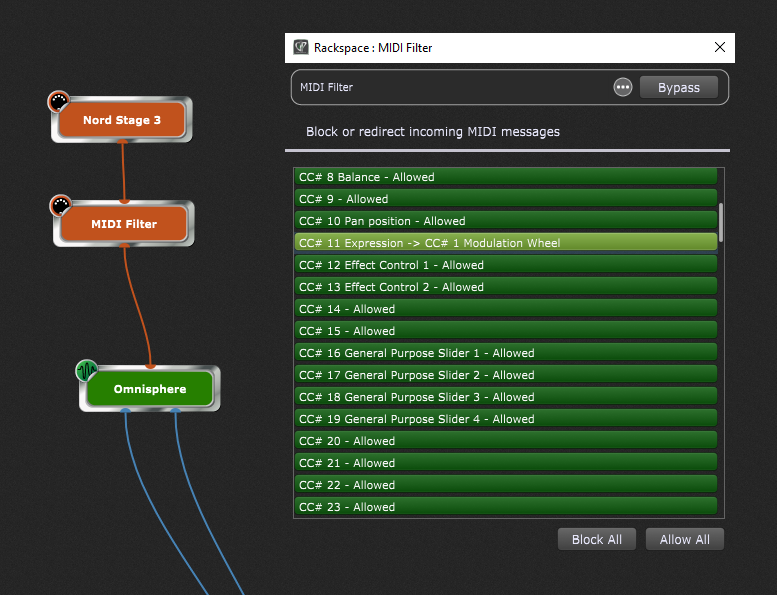The image size is (777, 595).
Task: Open the three-dots options menu beside Bypass
Action: pos(623,88)
